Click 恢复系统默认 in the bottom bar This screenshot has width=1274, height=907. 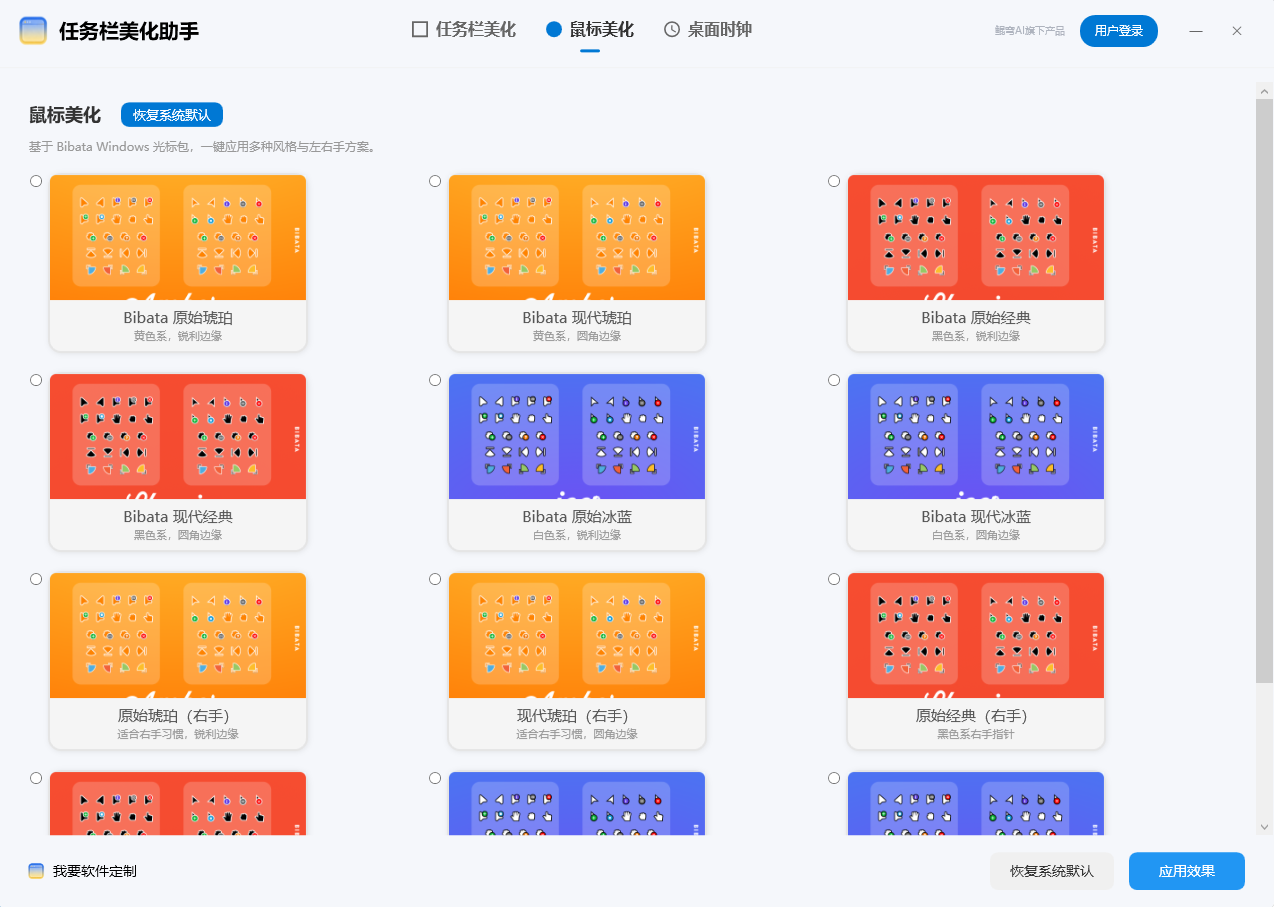point(1051,871)
